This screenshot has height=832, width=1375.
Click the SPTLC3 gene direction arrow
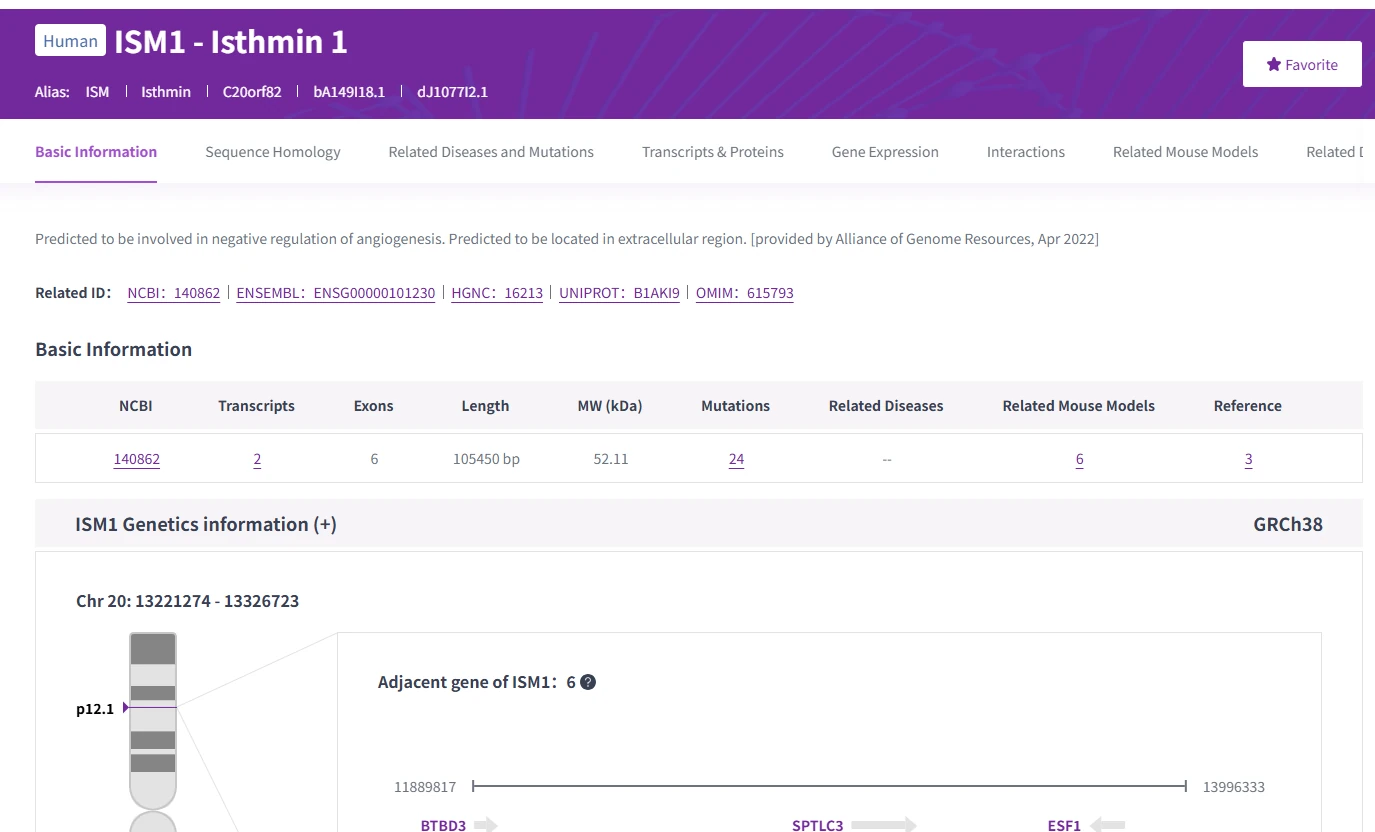pyautogui.click(x=888, y=825)
